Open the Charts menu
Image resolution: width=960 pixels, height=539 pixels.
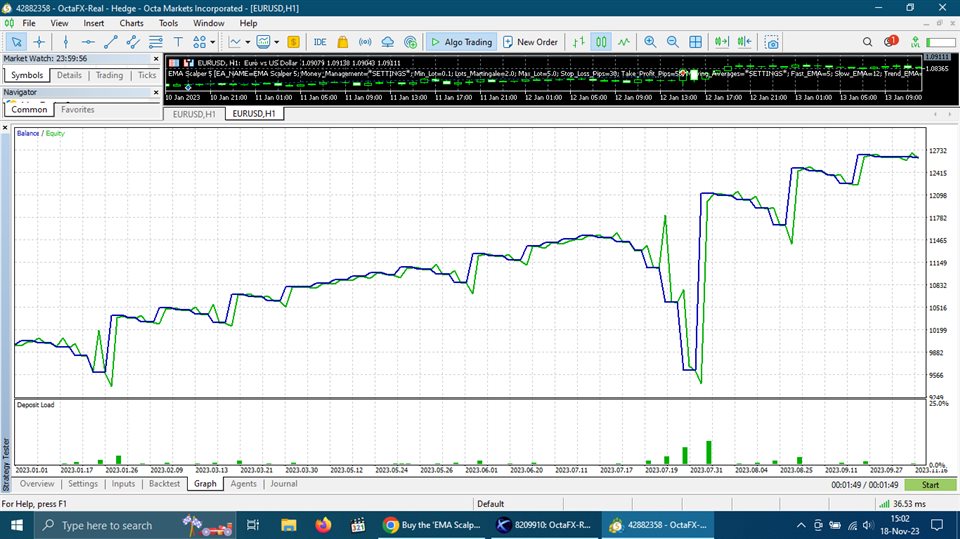(x=131, y=23)
